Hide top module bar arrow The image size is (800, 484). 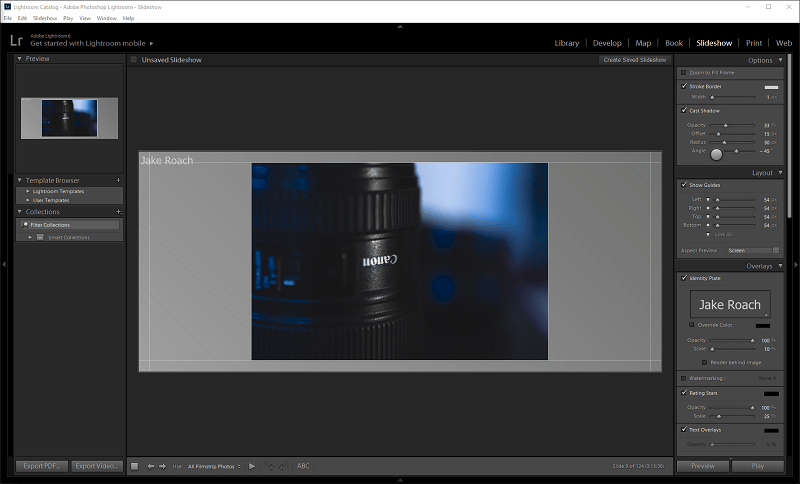(x=400, y=26)
